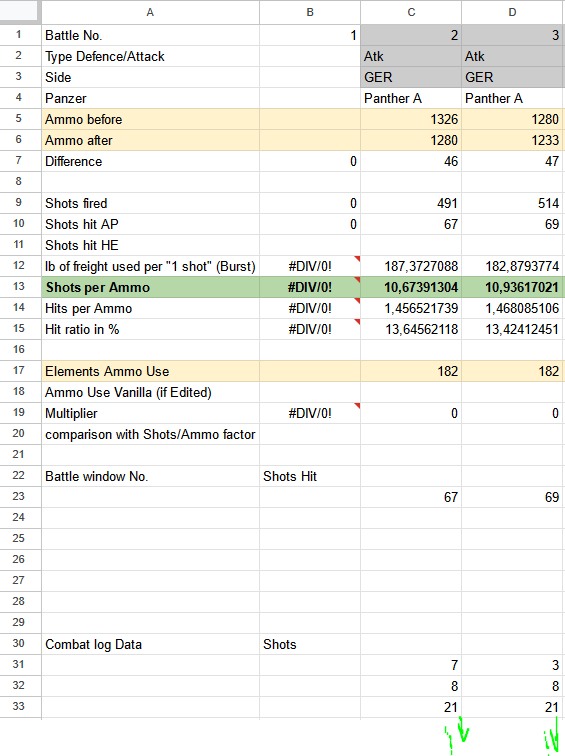Select cell D15 hit ratio 13,42412451
This screenshot has height=756, width=565.
click(512, 329)
